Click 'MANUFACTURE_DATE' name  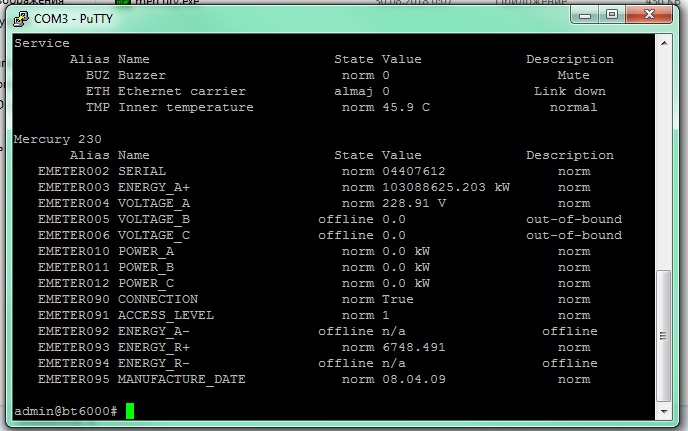click(182, 379)
